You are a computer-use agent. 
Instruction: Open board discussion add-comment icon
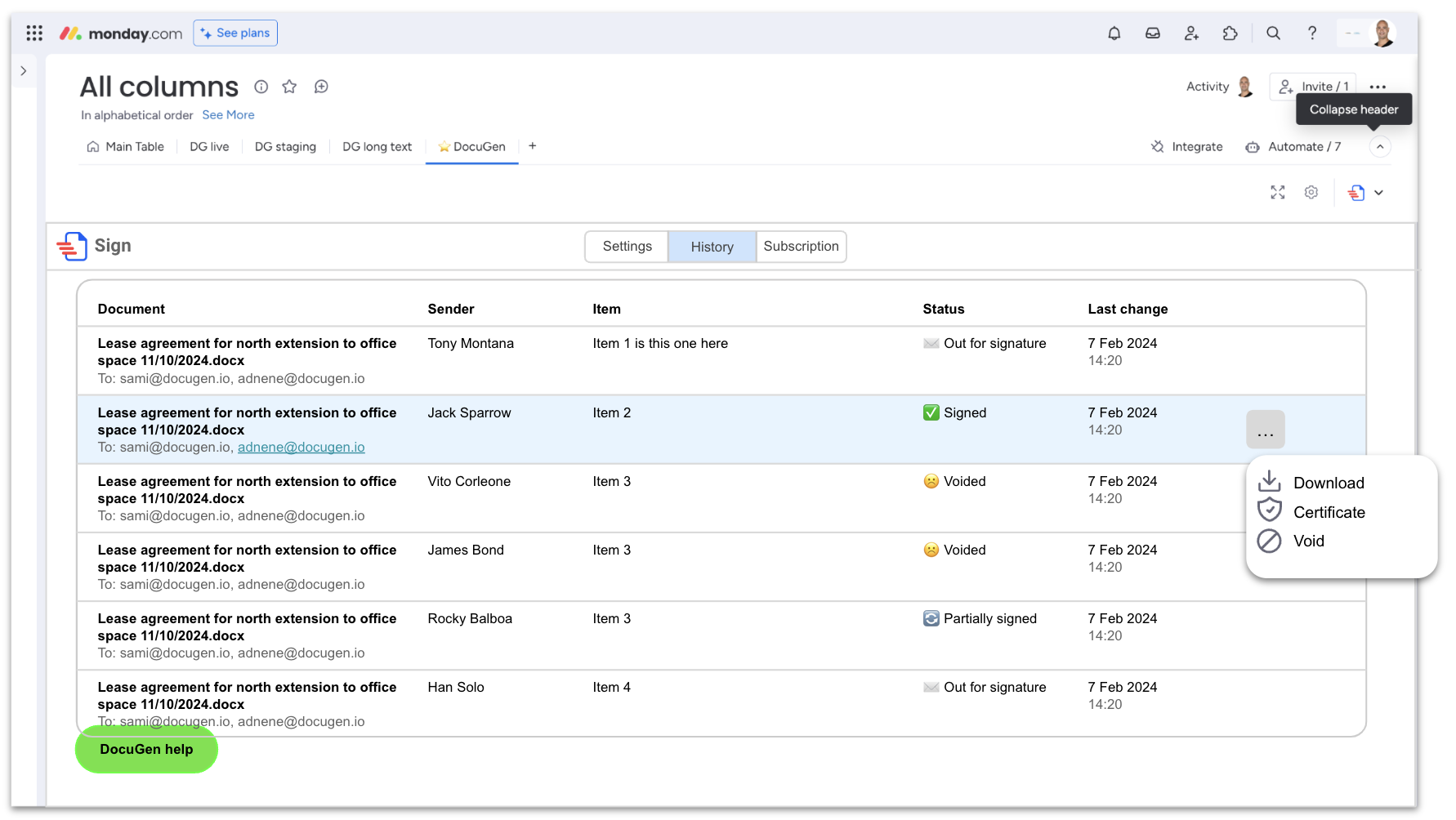coord(321,87)
